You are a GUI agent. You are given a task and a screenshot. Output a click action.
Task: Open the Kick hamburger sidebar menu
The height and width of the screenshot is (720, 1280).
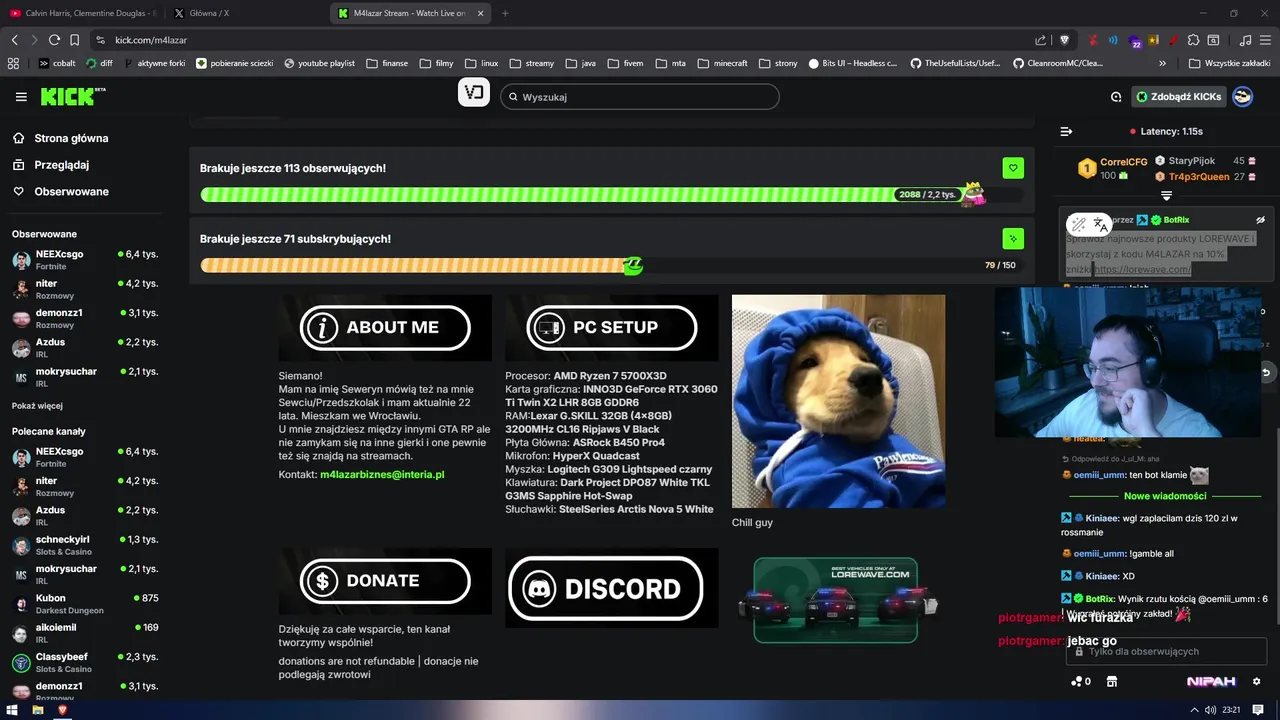click(x=21, y=97)
